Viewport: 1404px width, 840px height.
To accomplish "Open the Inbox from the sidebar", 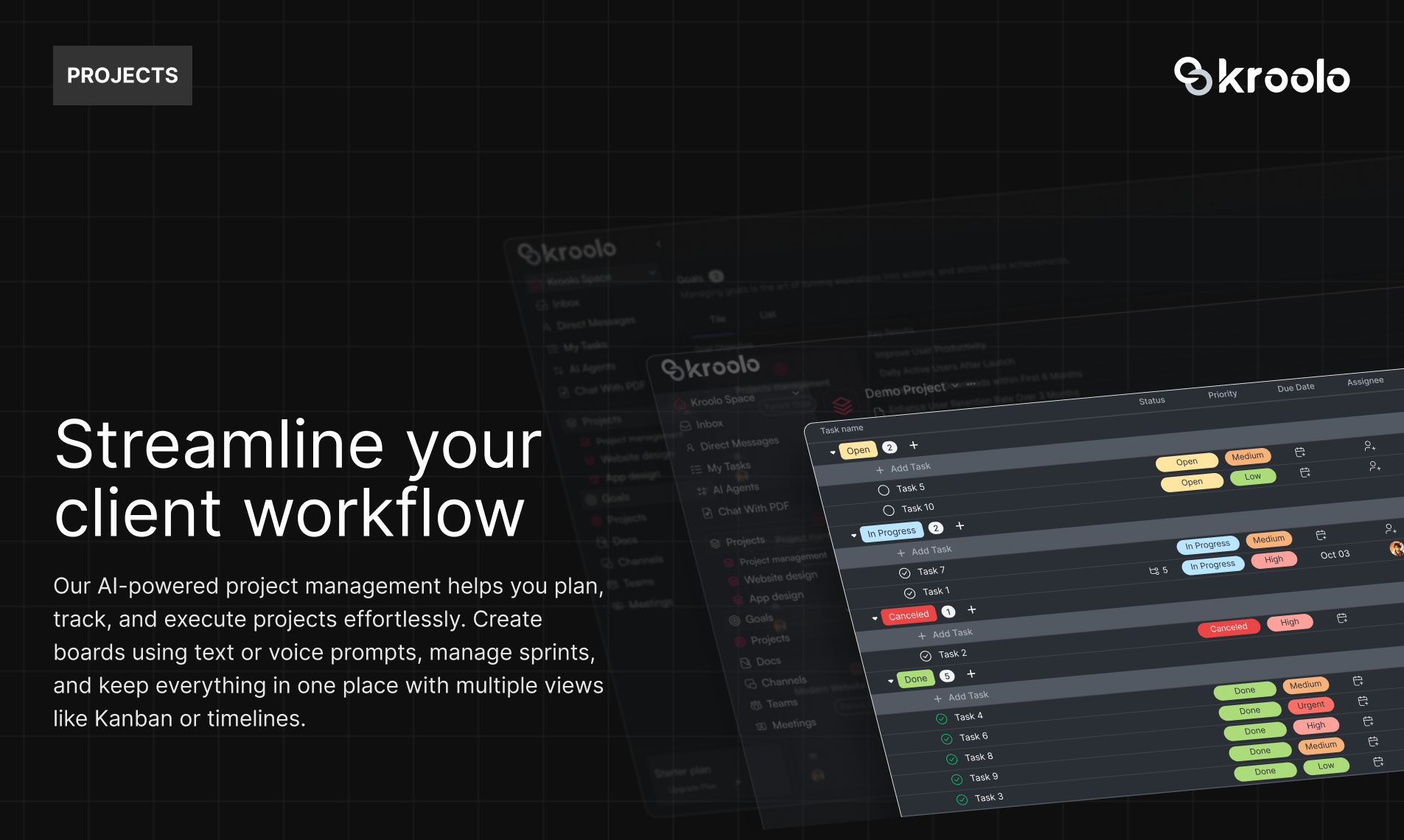I will pyautogui.click(x=710, y=424).
